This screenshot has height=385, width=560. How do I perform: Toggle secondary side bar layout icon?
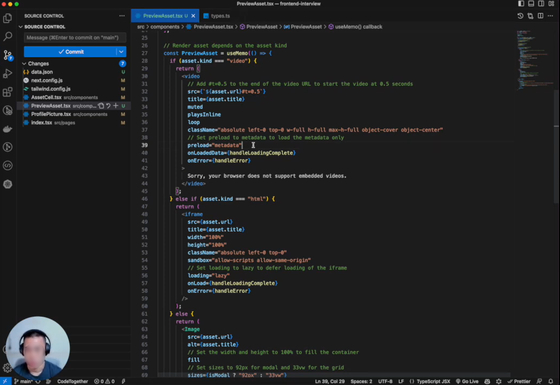tap(541, 4)
